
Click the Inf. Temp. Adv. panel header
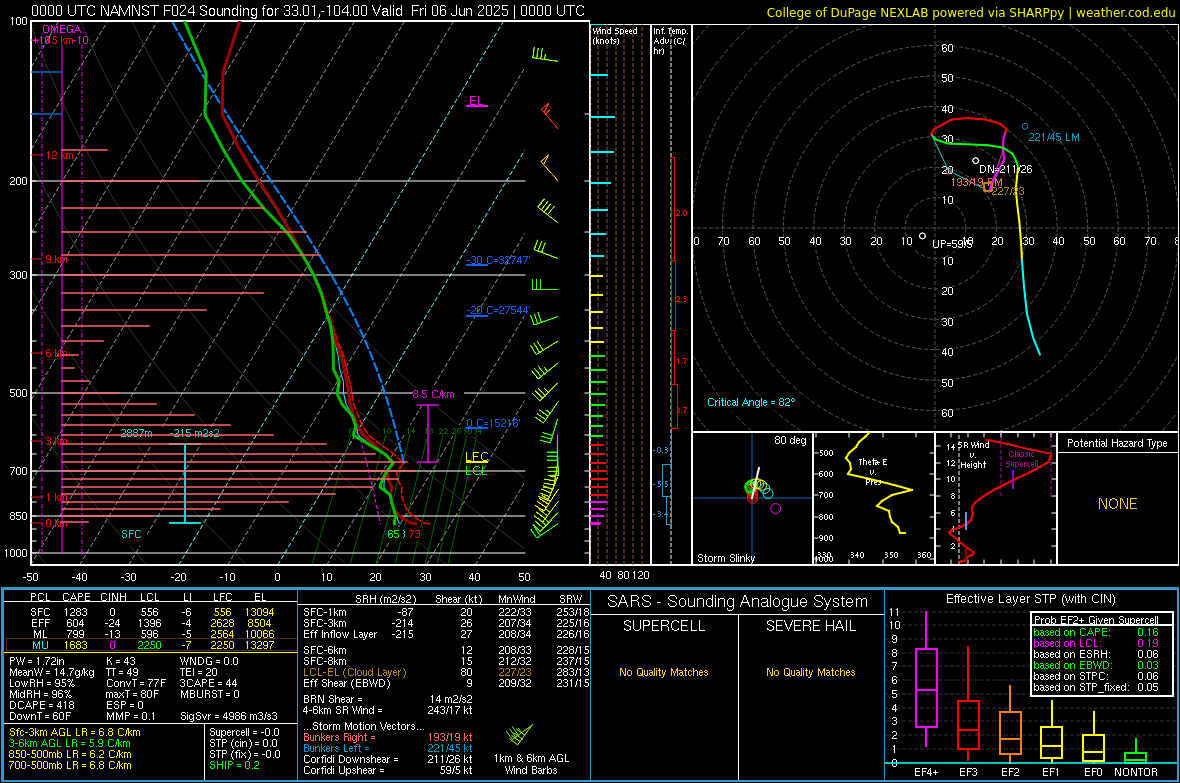click(670, 41)
